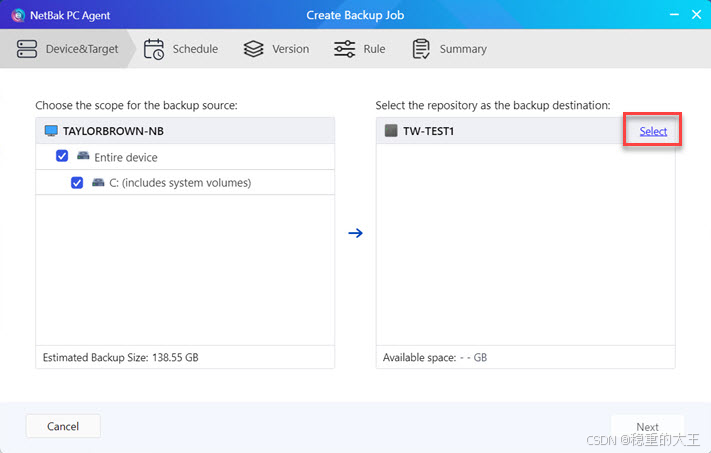Toggle the C: system volumes checkbox

tap(77, 183)
